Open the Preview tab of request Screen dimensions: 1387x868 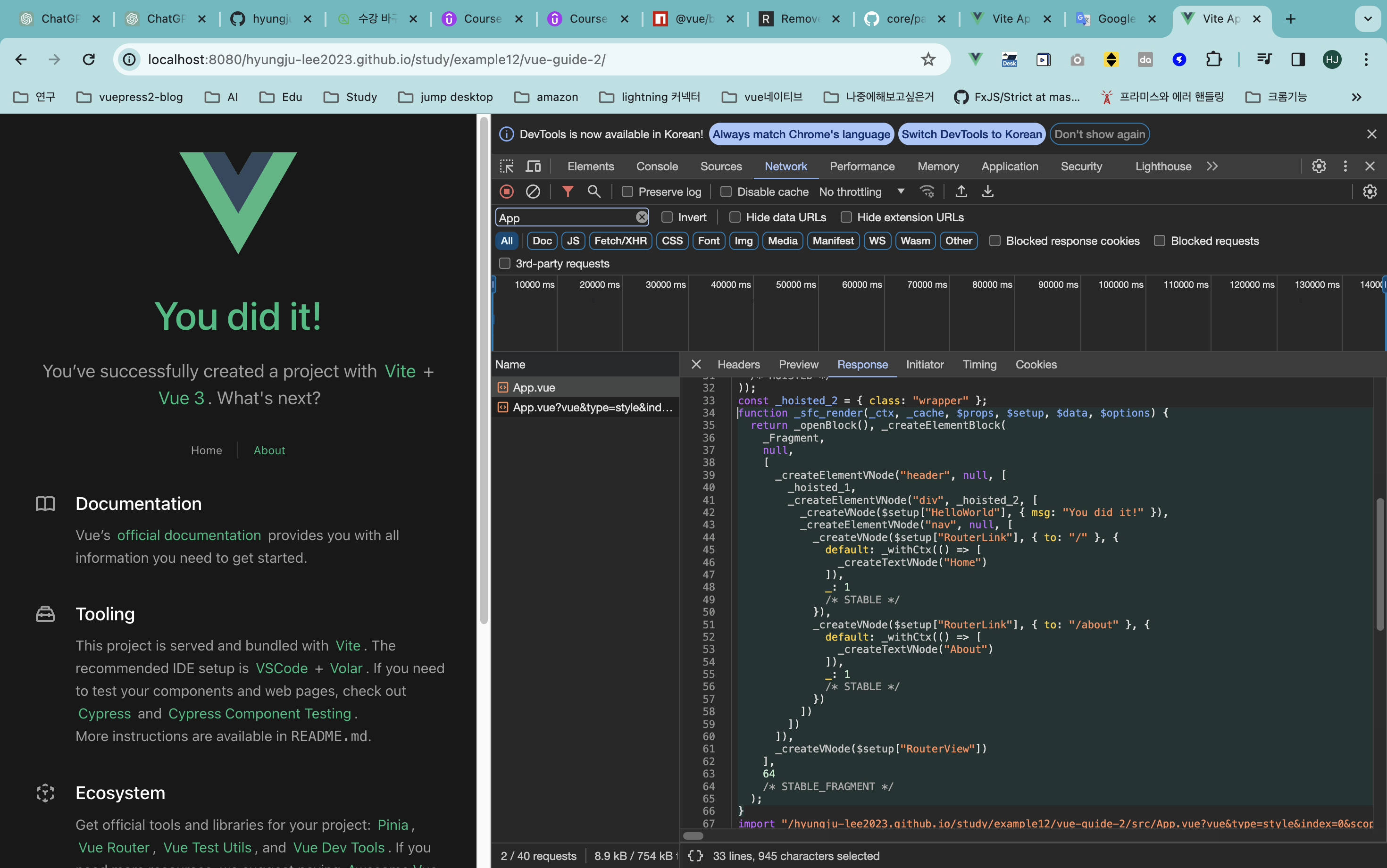798,365
